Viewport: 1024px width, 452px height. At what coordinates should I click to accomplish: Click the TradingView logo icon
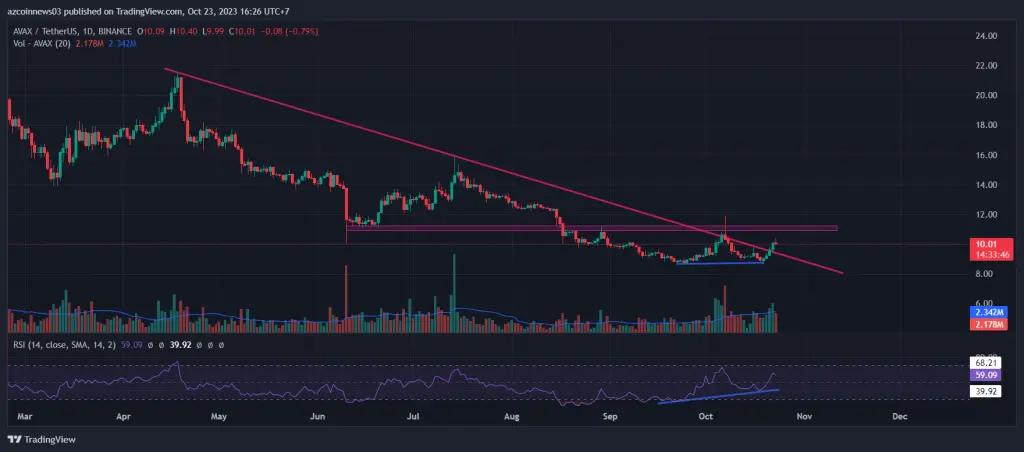[x=15, y=440]
